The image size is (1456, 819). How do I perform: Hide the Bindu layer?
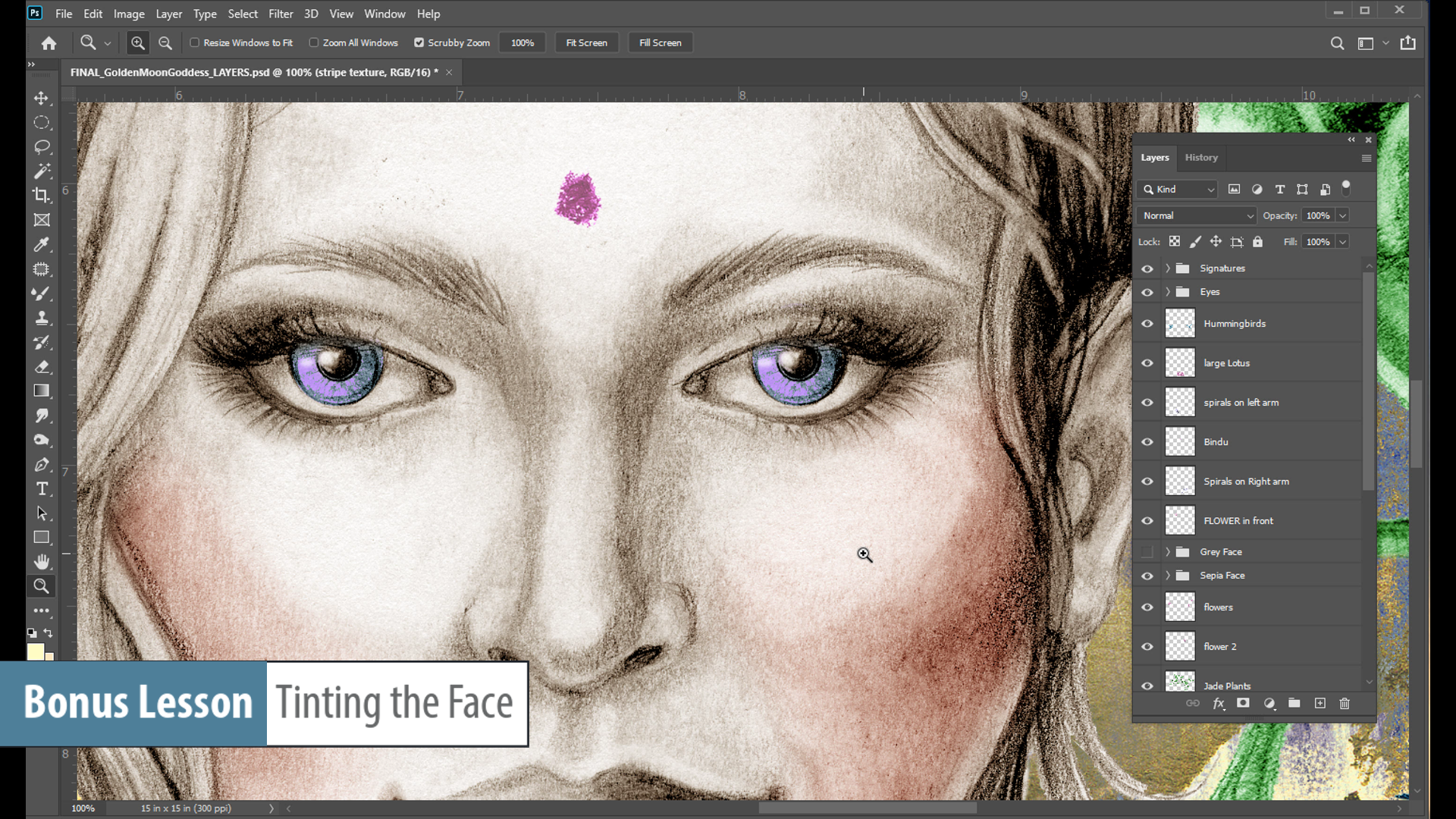[1147, 442]
